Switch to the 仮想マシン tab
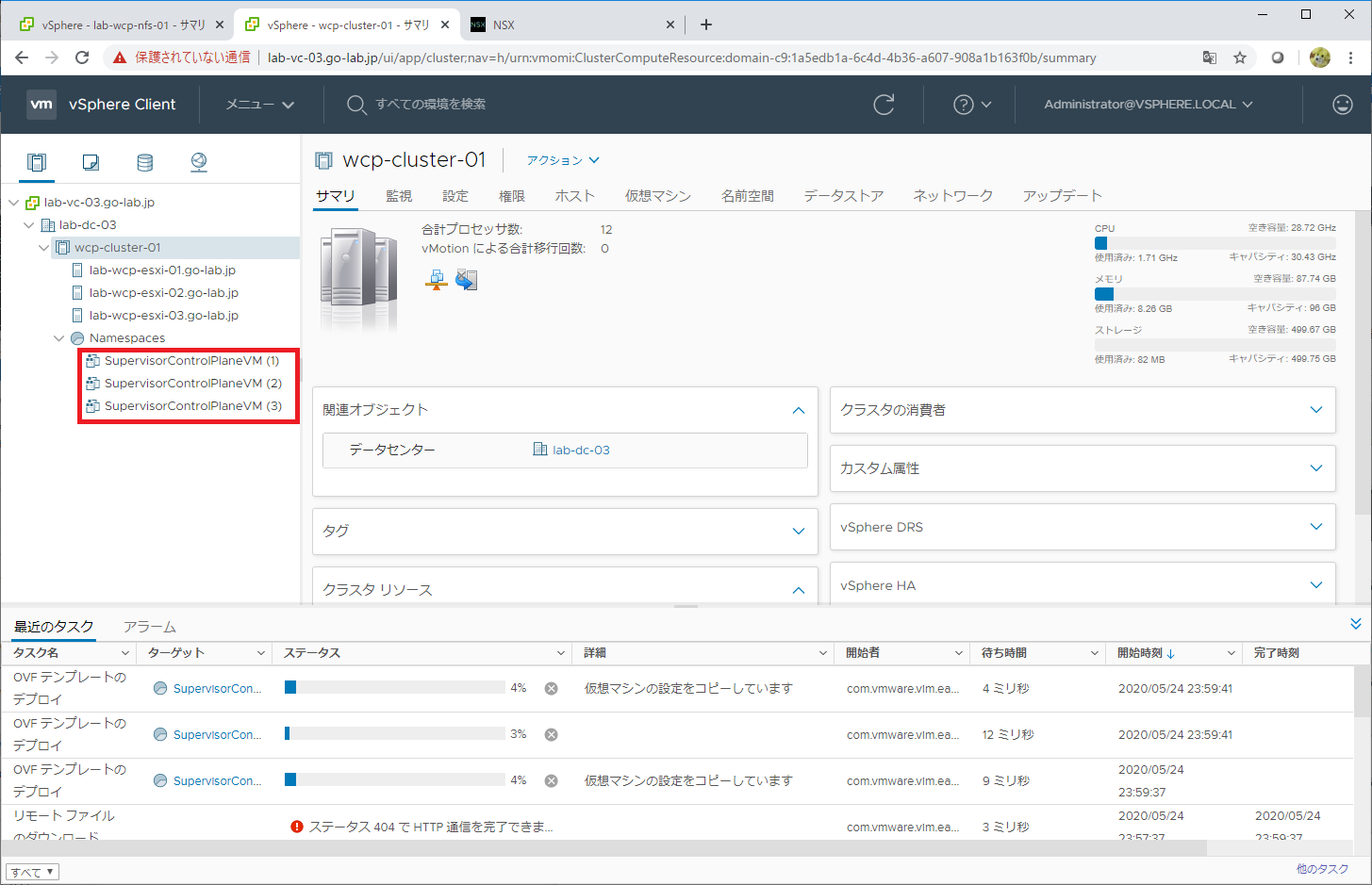This screenshot has width=1372, height=885. 658,196
